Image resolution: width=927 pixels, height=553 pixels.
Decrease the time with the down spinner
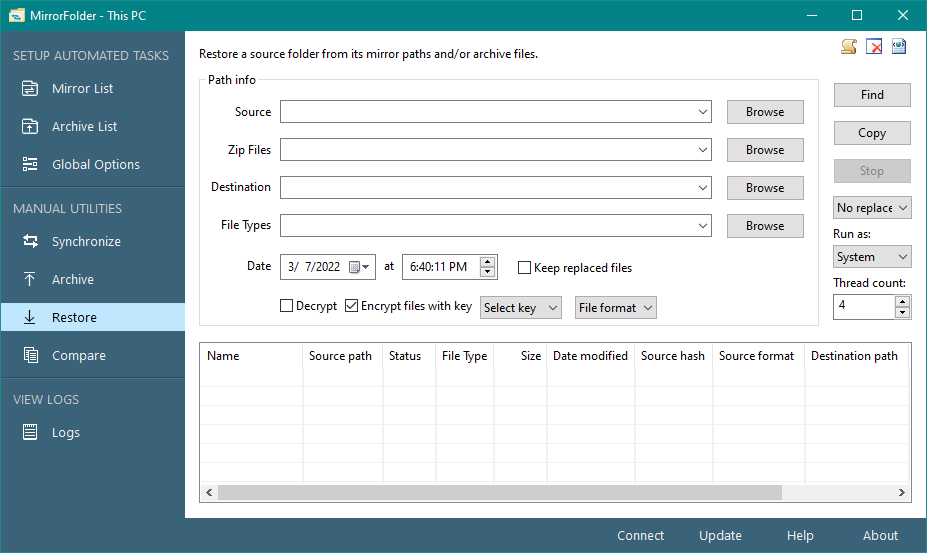487,272
